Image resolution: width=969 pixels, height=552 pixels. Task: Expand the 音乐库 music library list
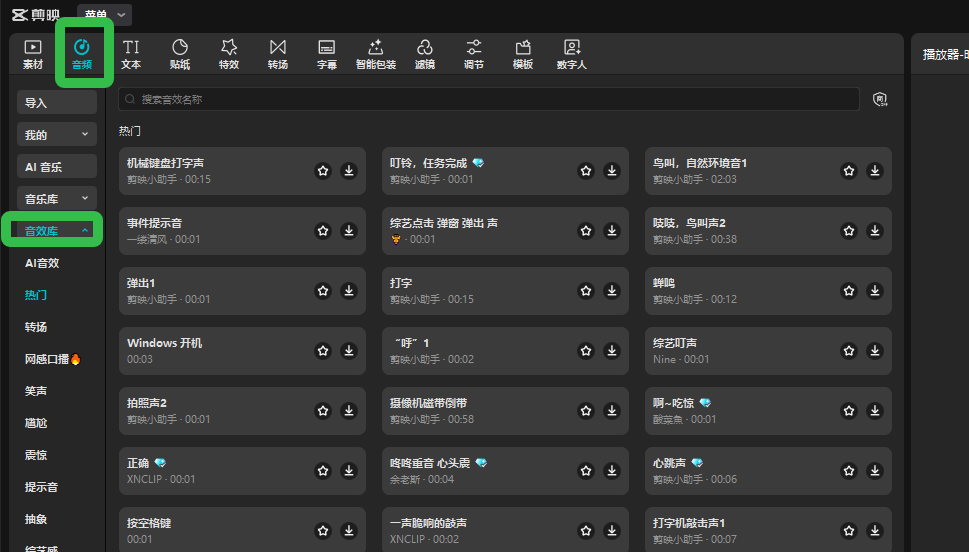[x=57, y=199]
